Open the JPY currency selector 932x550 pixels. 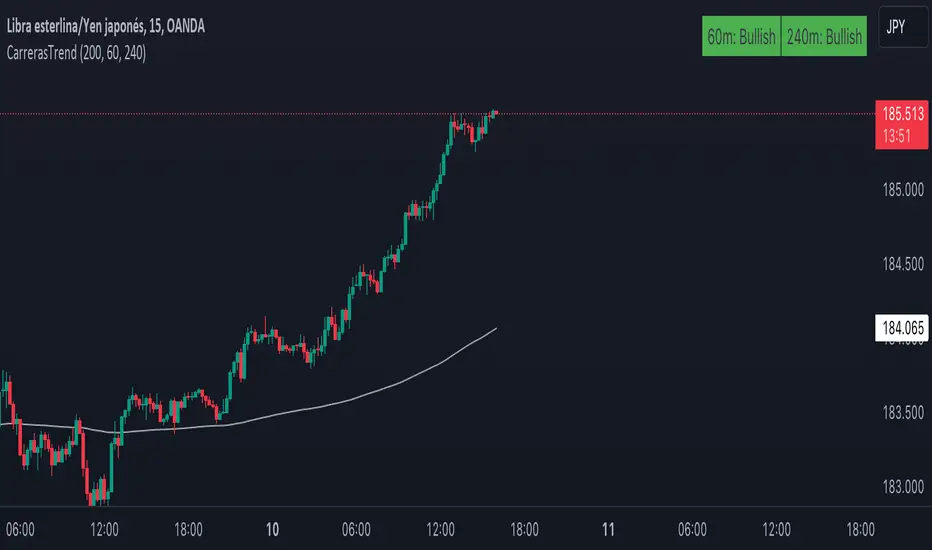(895, 31)
